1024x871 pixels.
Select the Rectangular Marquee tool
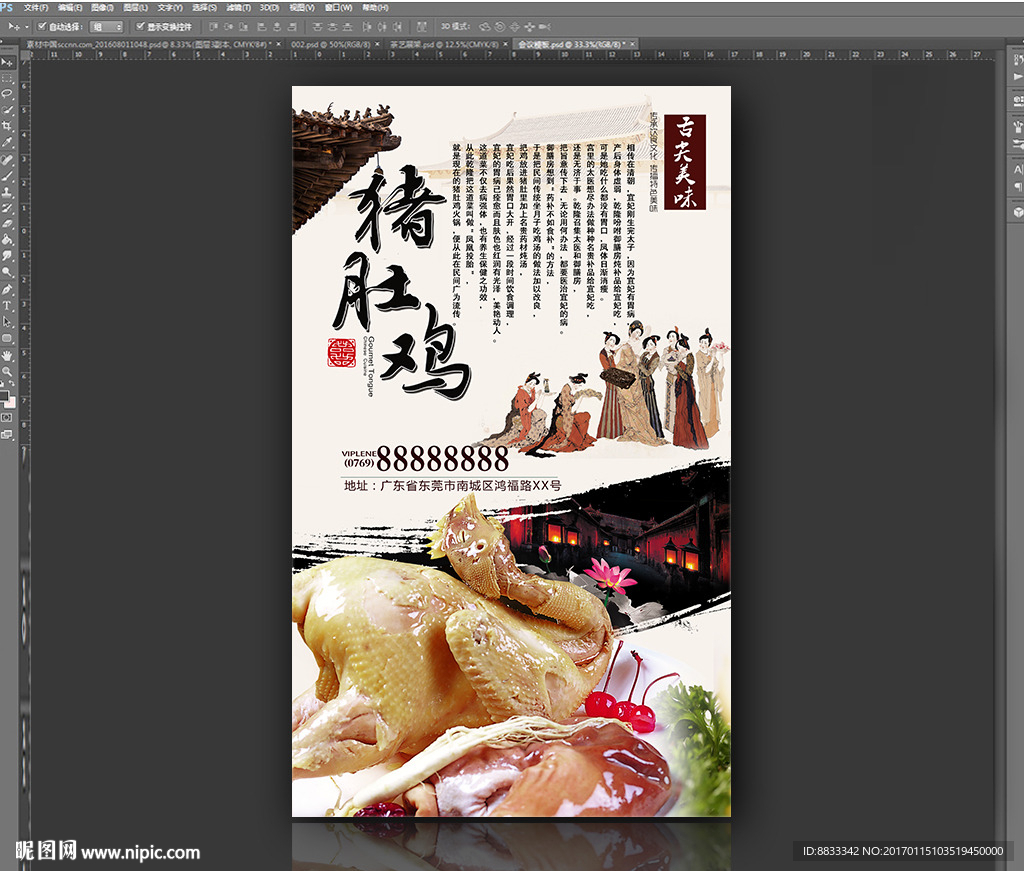tap(7, 78)
